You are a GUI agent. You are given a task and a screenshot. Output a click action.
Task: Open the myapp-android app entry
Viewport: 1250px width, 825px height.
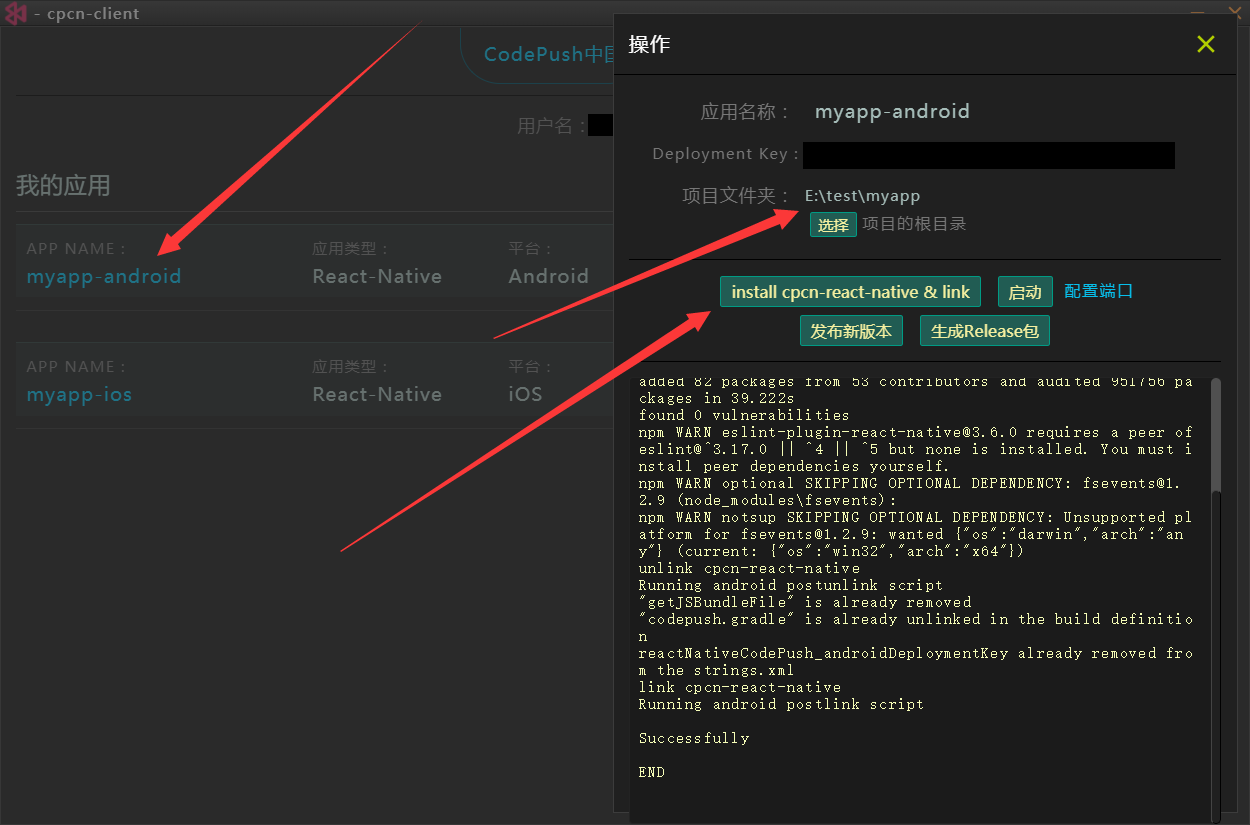(x=104, y=277)
